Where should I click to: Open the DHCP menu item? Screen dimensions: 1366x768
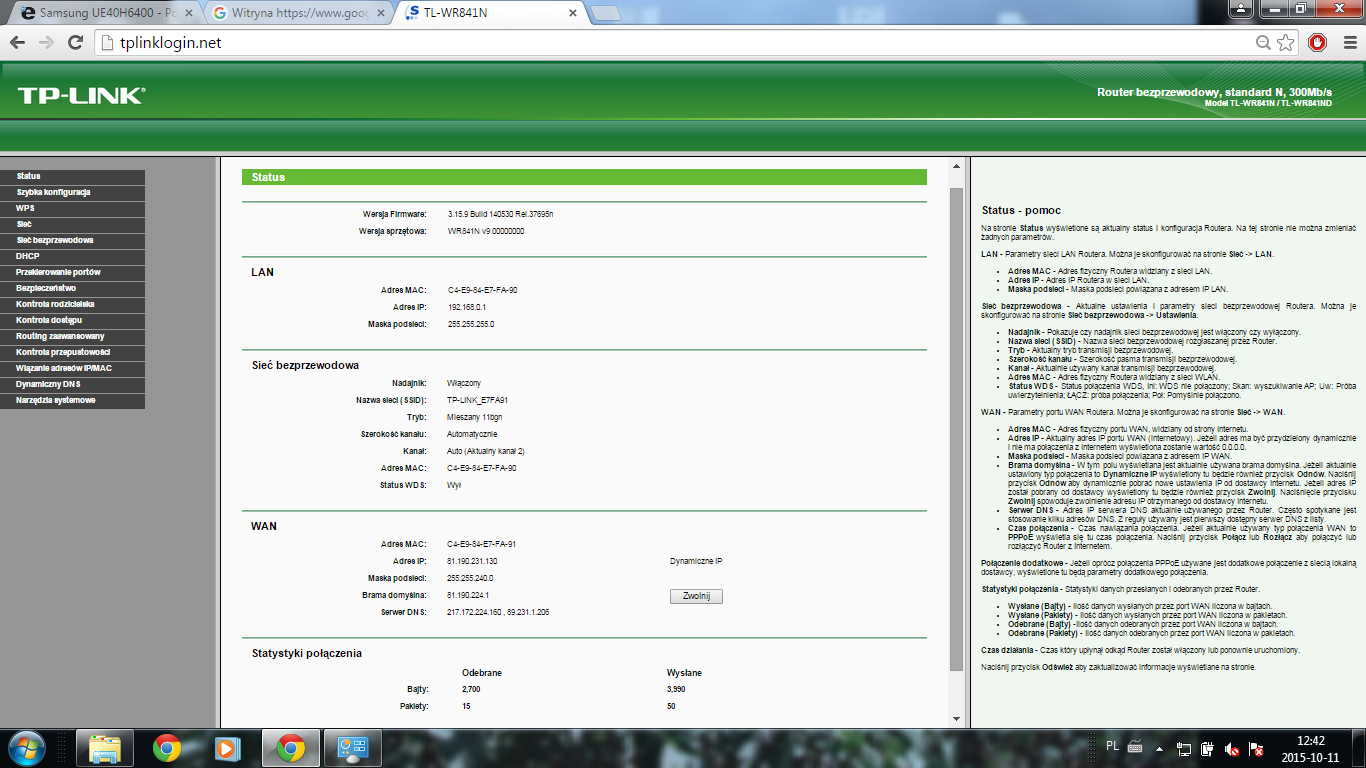pyautogui.click(x=72, y=256)
